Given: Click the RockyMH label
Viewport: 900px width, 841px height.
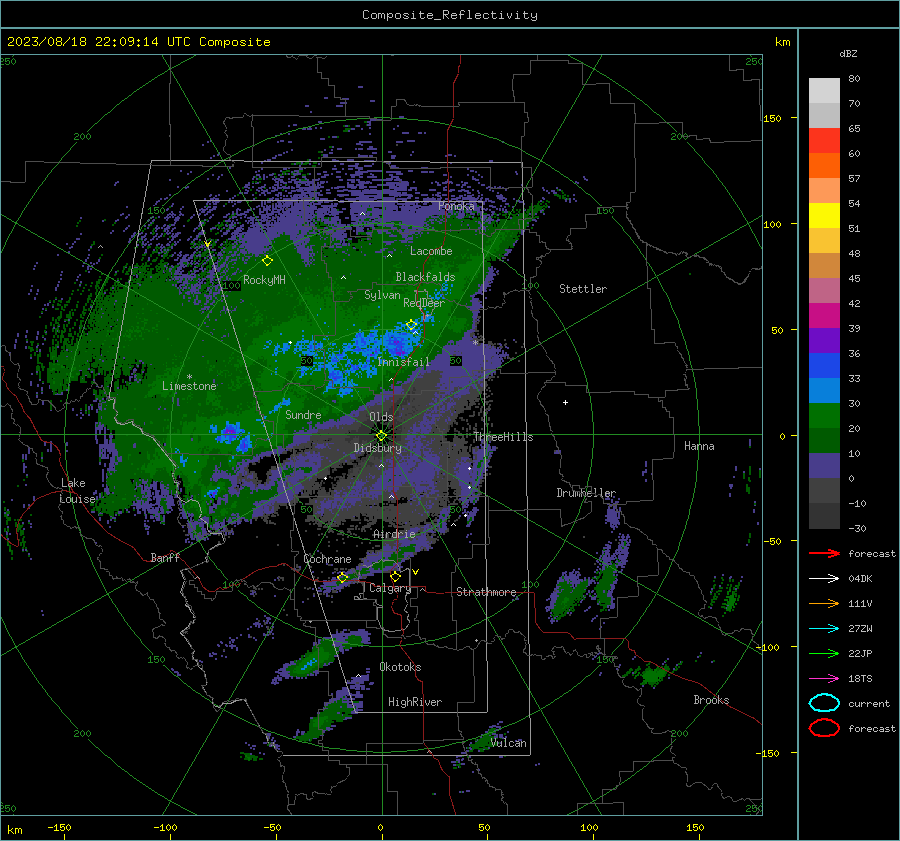Looking at the screenshot, I should (264, 280).
